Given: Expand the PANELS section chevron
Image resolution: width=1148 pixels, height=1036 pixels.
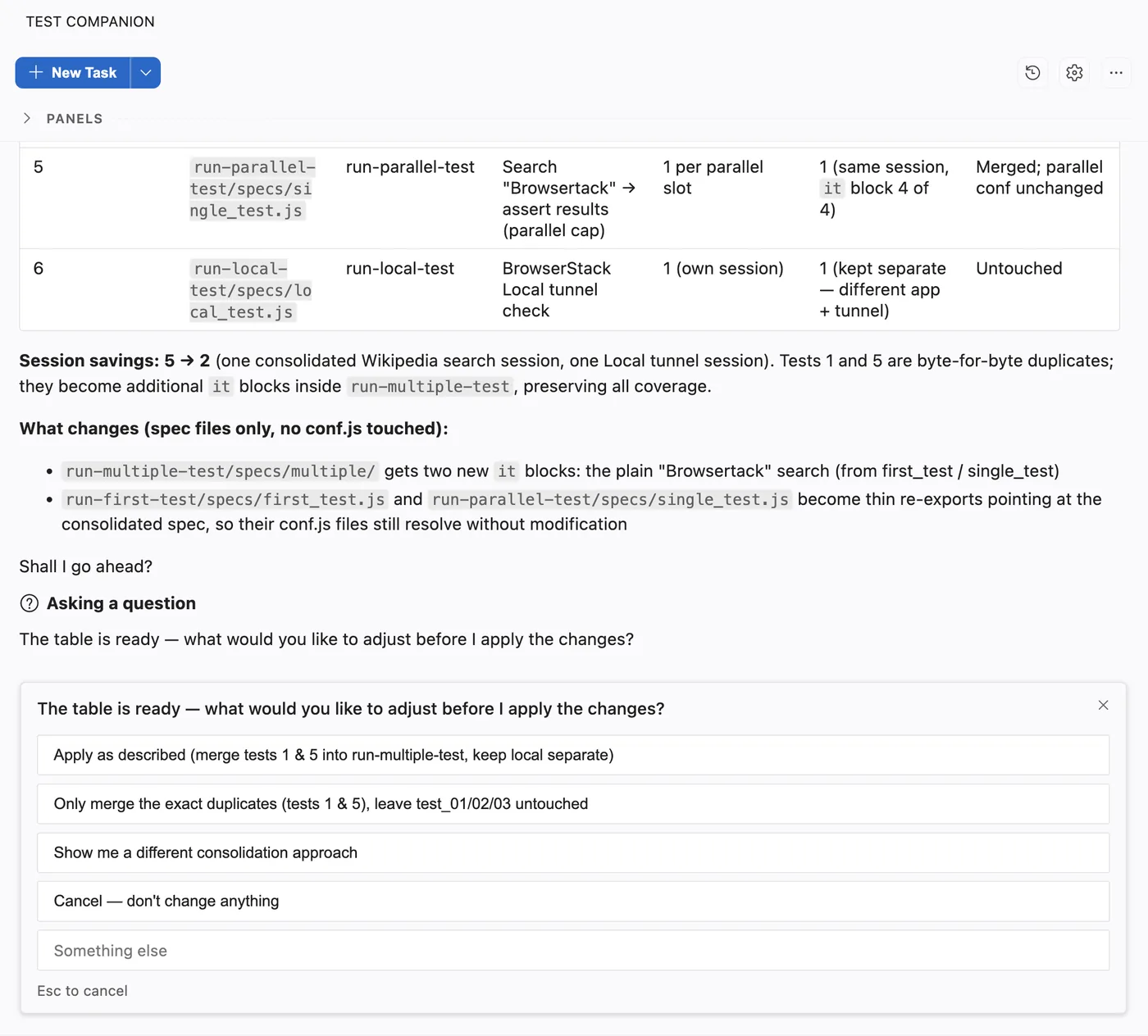Looking at the screenshot, I should (x=27, y=118).
